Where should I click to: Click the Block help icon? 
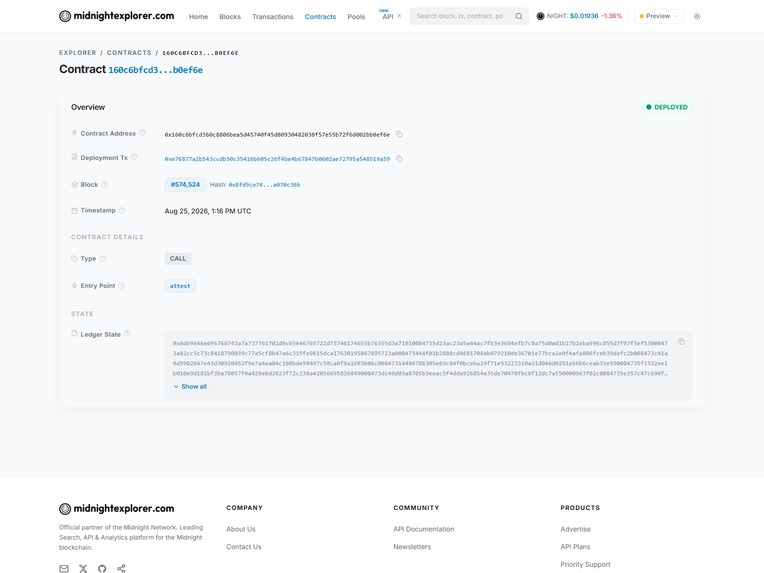104,185
